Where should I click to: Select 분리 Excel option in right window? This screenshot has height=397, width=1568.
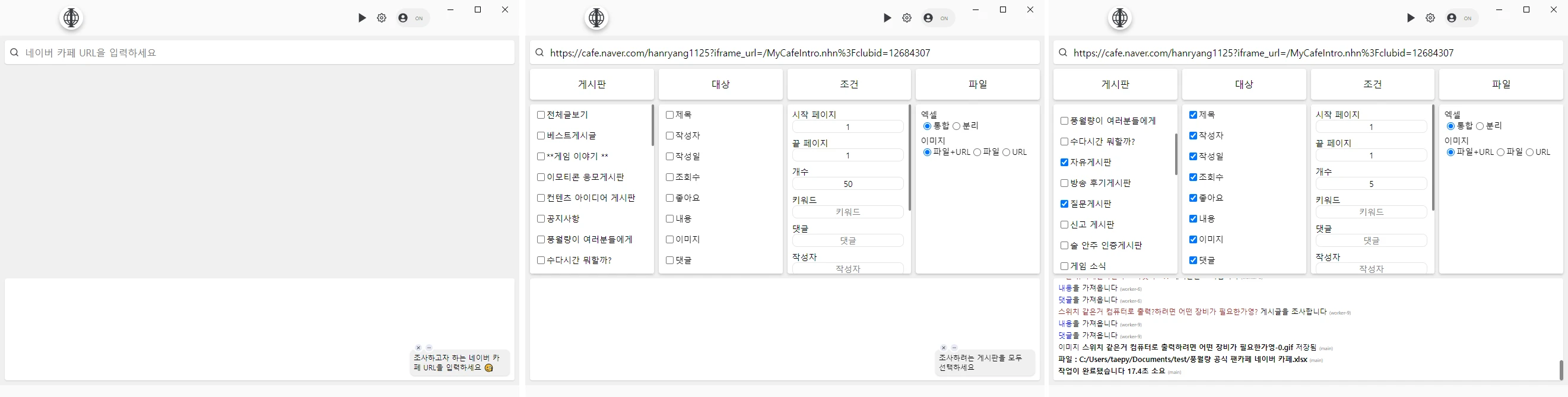[1480, 126]
